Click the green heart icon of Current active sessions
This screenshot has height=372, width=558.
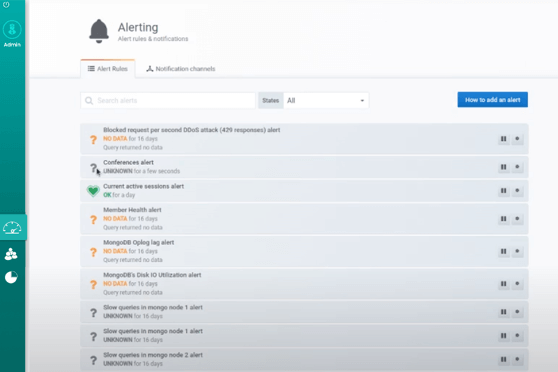[93, 191]
